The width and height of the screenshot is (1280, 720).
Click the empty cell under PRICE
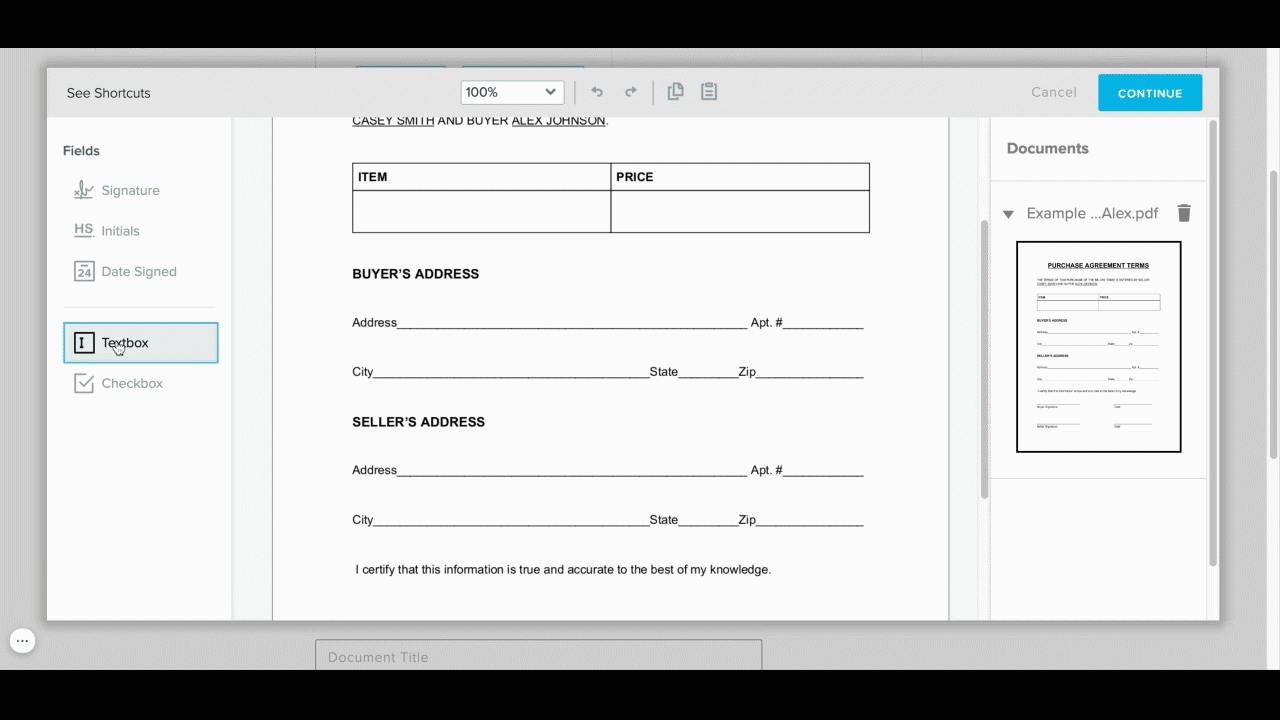pos(740,211)
